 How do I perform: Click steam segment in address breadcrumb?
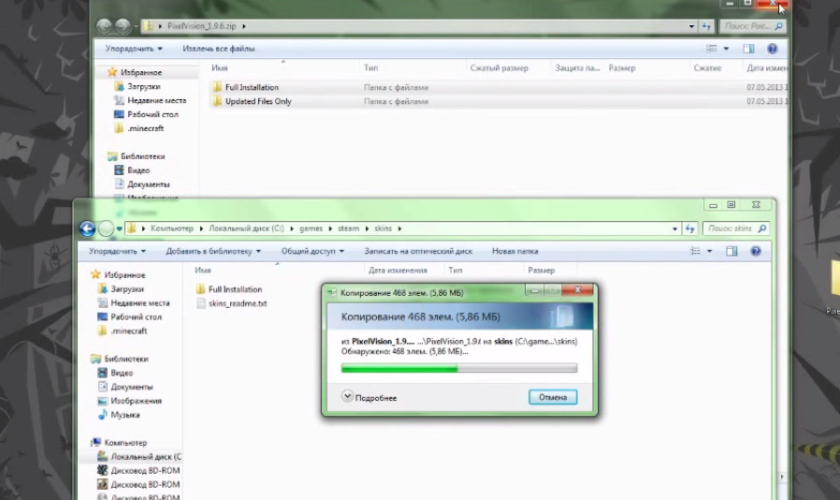coord(348,229)
